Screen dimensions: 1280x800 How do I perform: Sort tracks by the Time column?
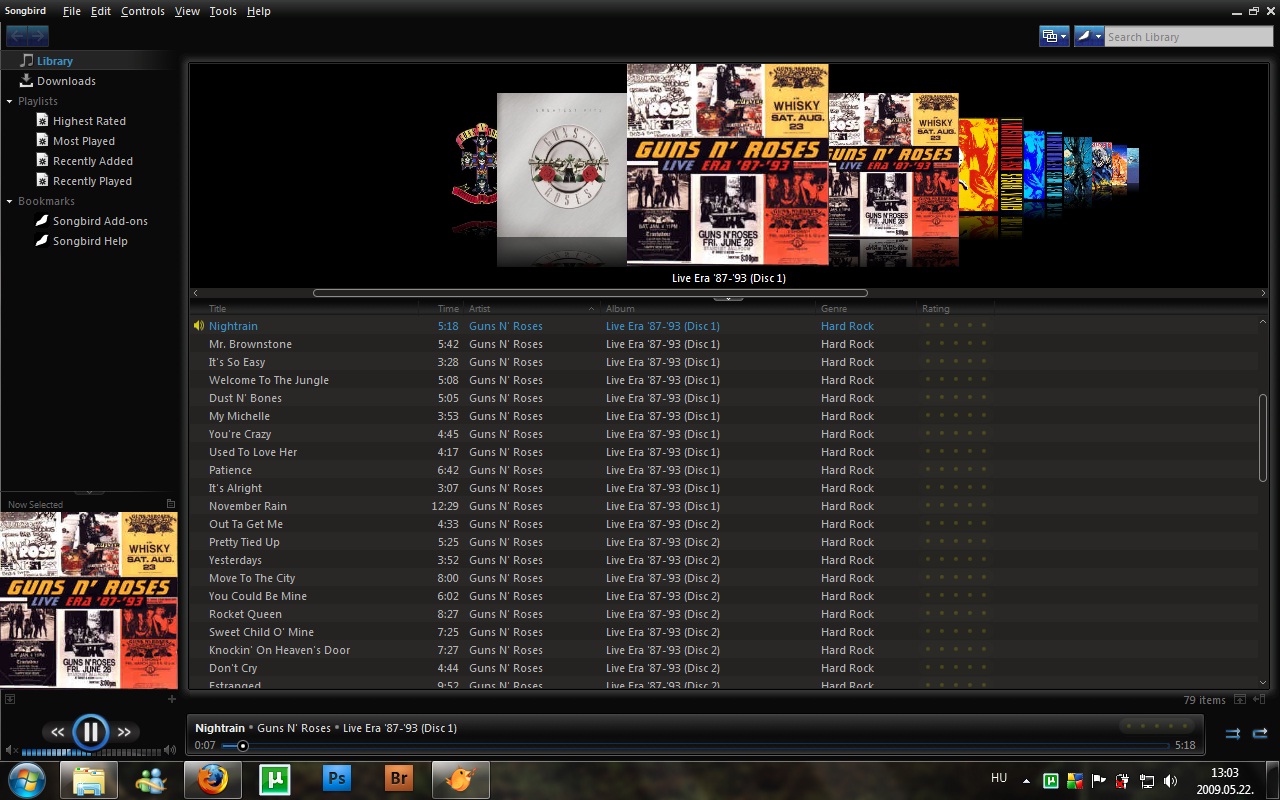tap(448, 309)
